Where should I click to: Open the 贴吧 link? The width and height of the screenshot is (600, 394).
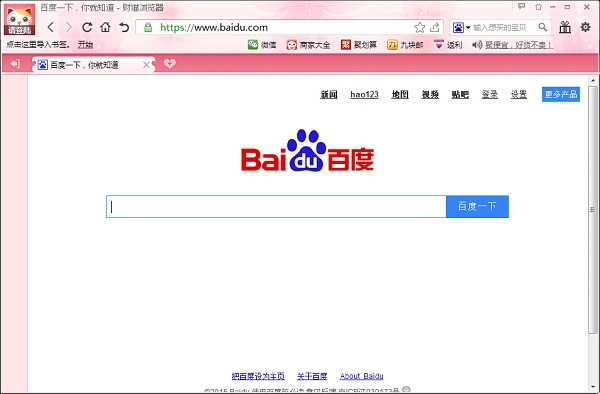point(460,94)
